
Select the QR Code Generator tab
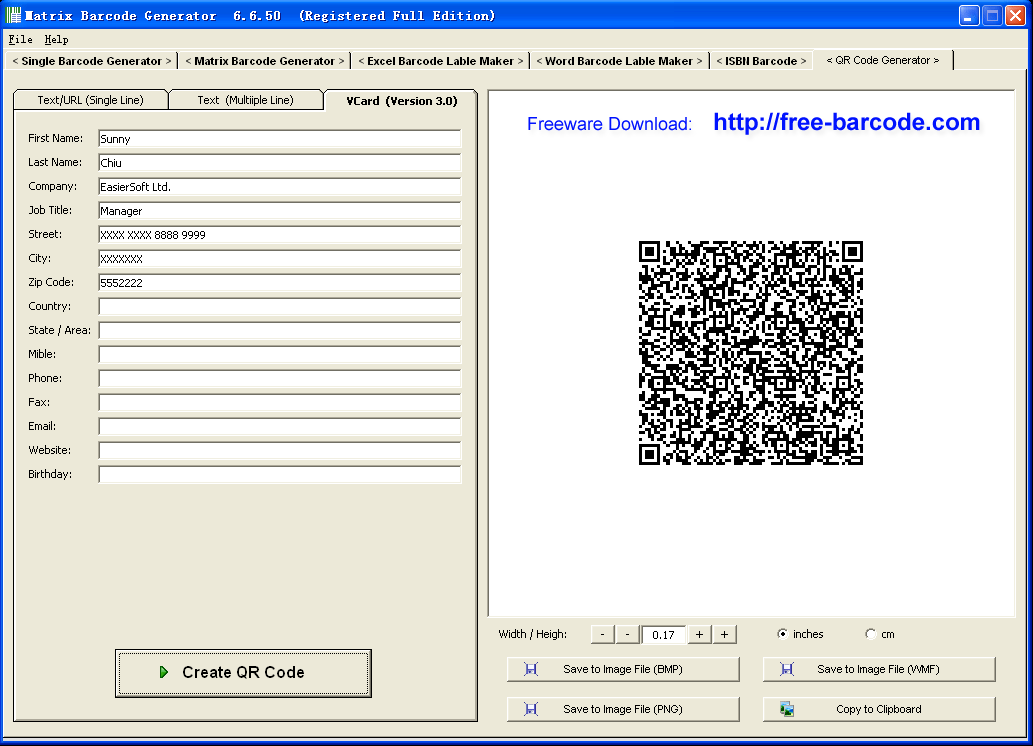(883, 60)
